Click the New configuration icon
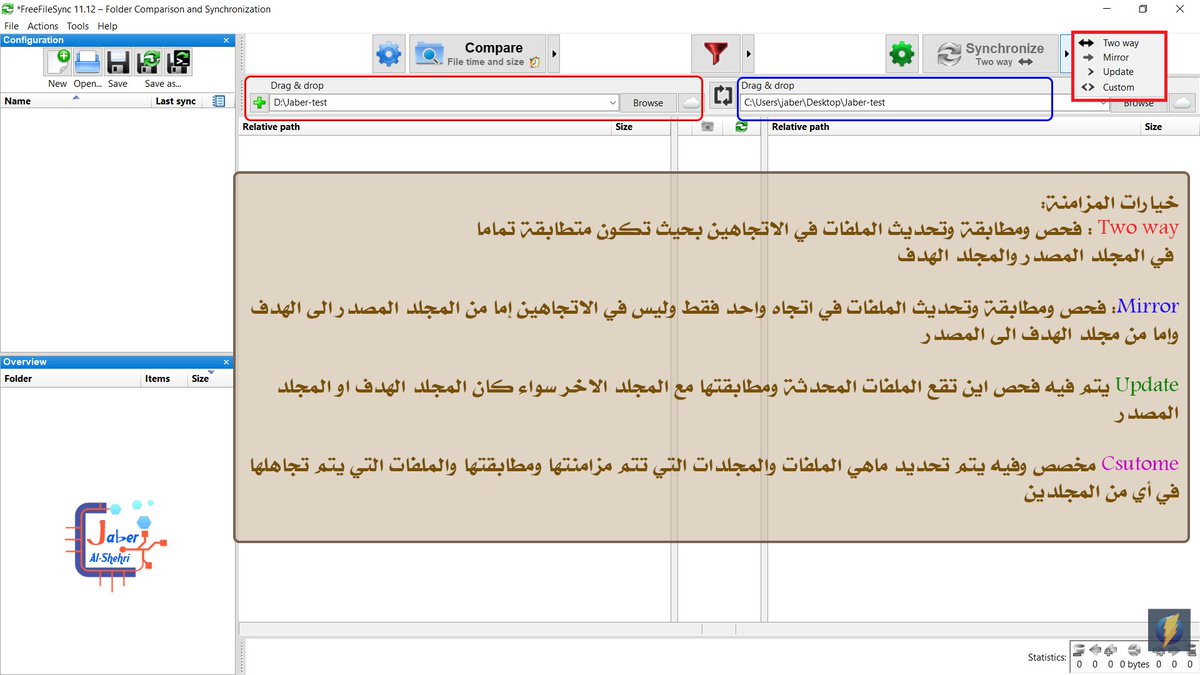1200x675 pixels. (x=57, y=62)
